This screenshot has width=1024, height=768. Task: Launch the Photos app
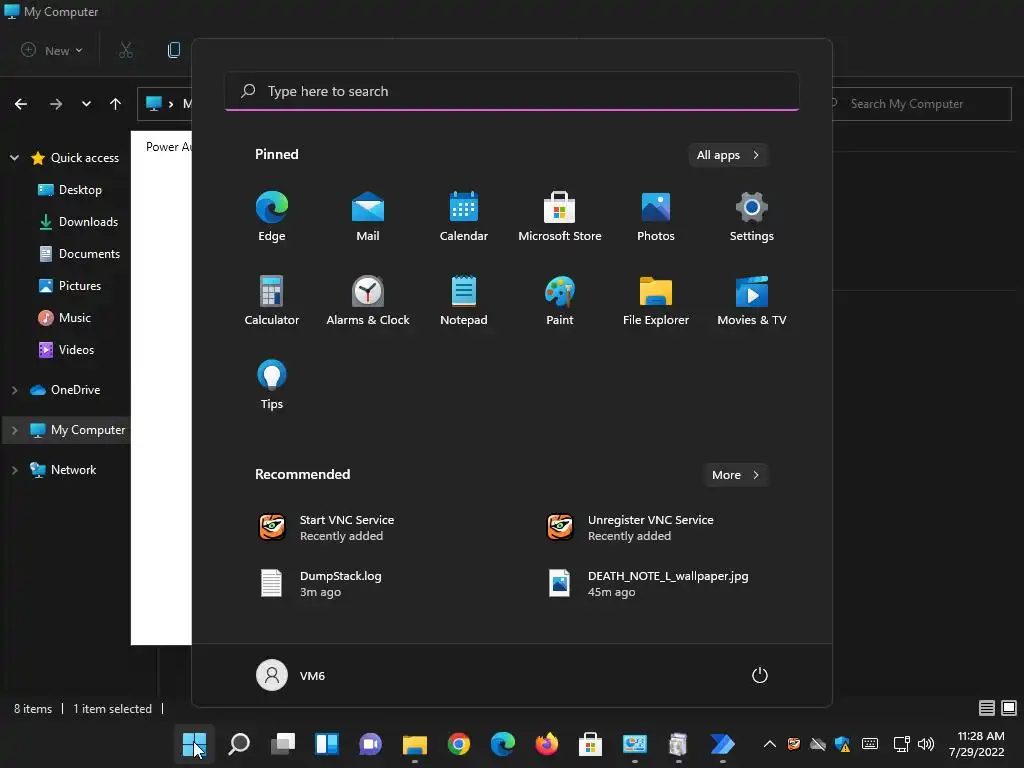coord(656,216)
